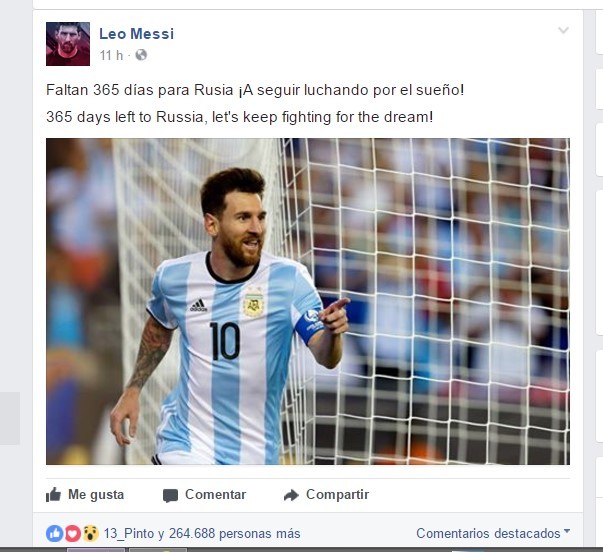
Task: Click the public globe privacy icon
Action: click(141, 55)
